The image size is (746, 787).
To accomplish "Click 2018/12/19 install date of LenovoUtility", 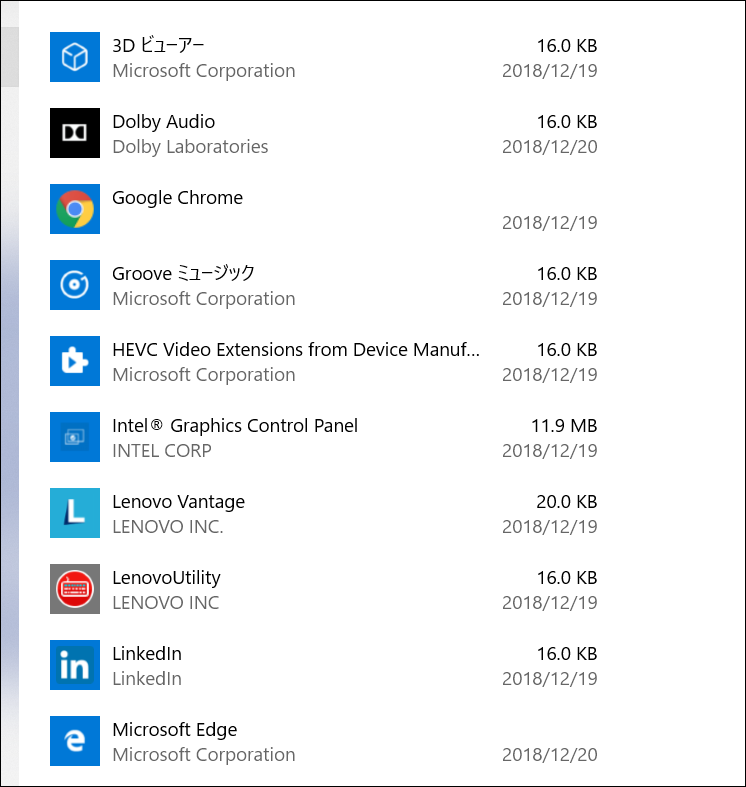I will point(550,603).
